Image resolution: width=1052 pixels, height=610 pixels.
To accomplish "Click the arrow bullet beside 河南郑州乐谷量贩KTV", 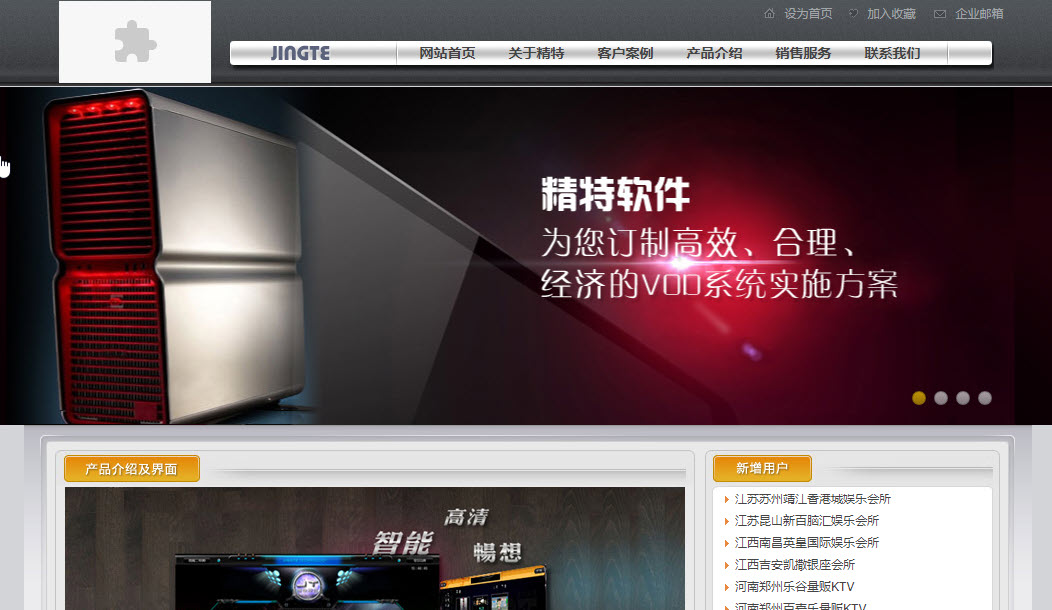I will 727,587.
